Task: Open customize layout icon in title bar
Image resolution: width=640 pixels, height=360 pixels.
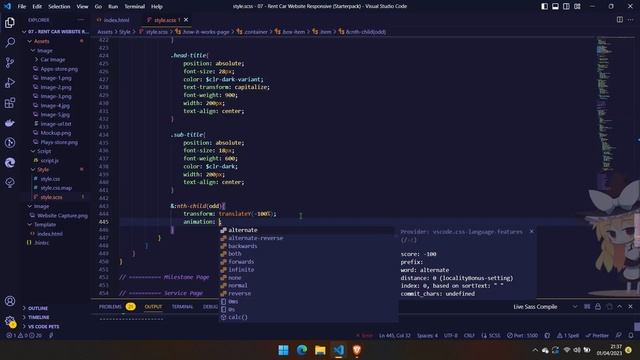Action: pos(577,7)
